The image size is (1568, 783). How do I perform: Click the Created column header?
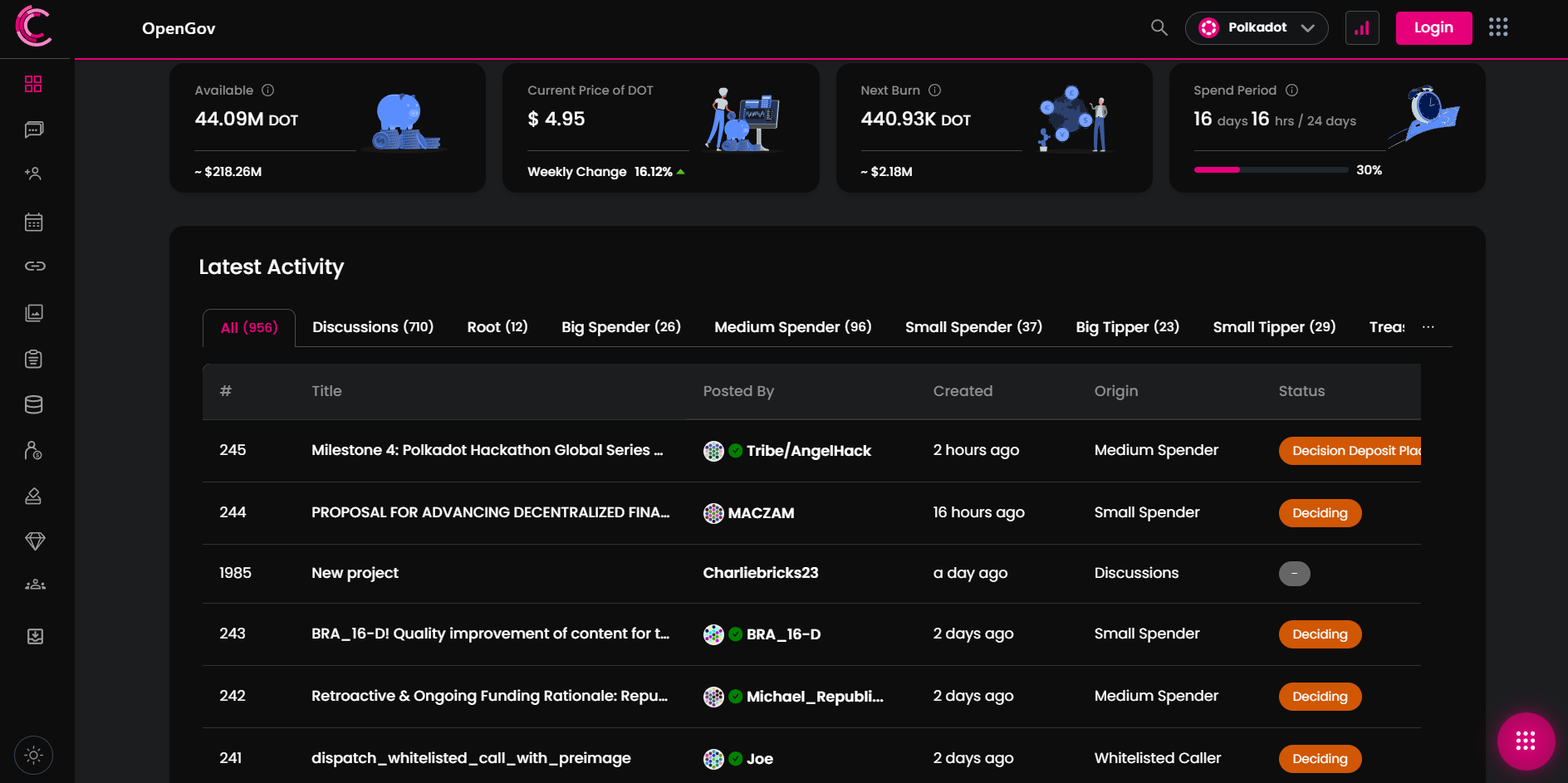pos(963,391)
